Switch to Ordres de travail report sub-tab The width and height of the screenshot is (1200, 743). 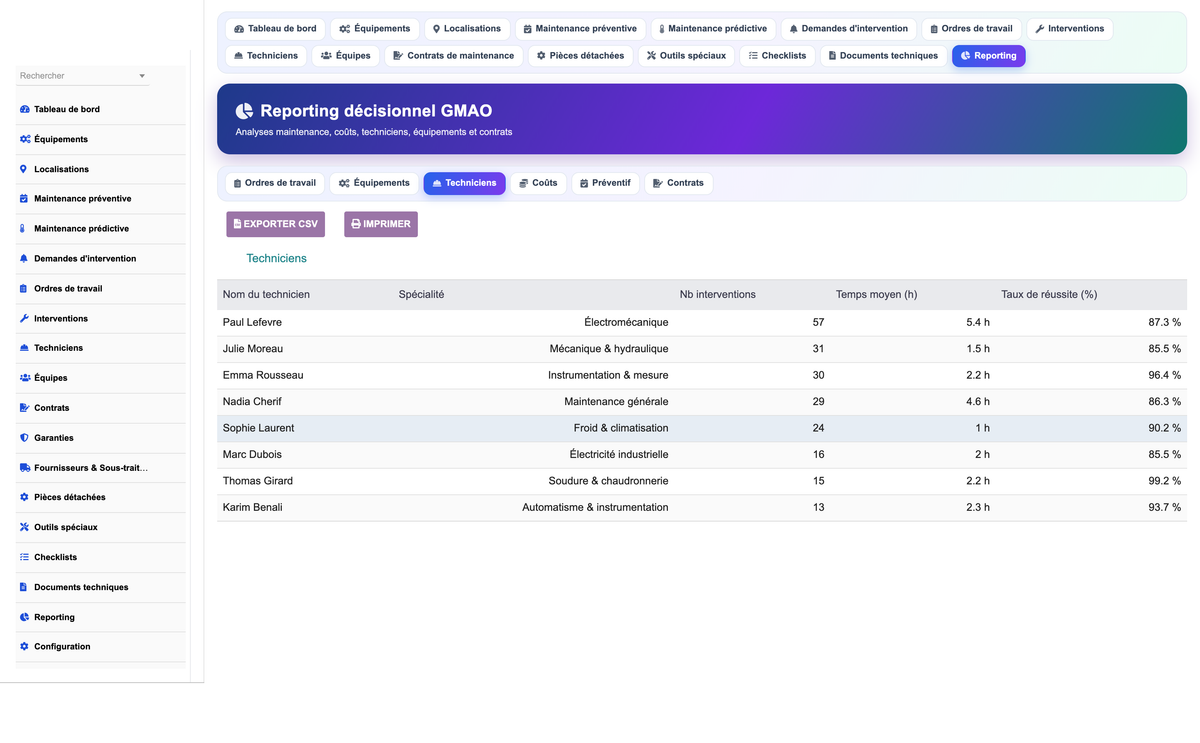tap(275, 183)
